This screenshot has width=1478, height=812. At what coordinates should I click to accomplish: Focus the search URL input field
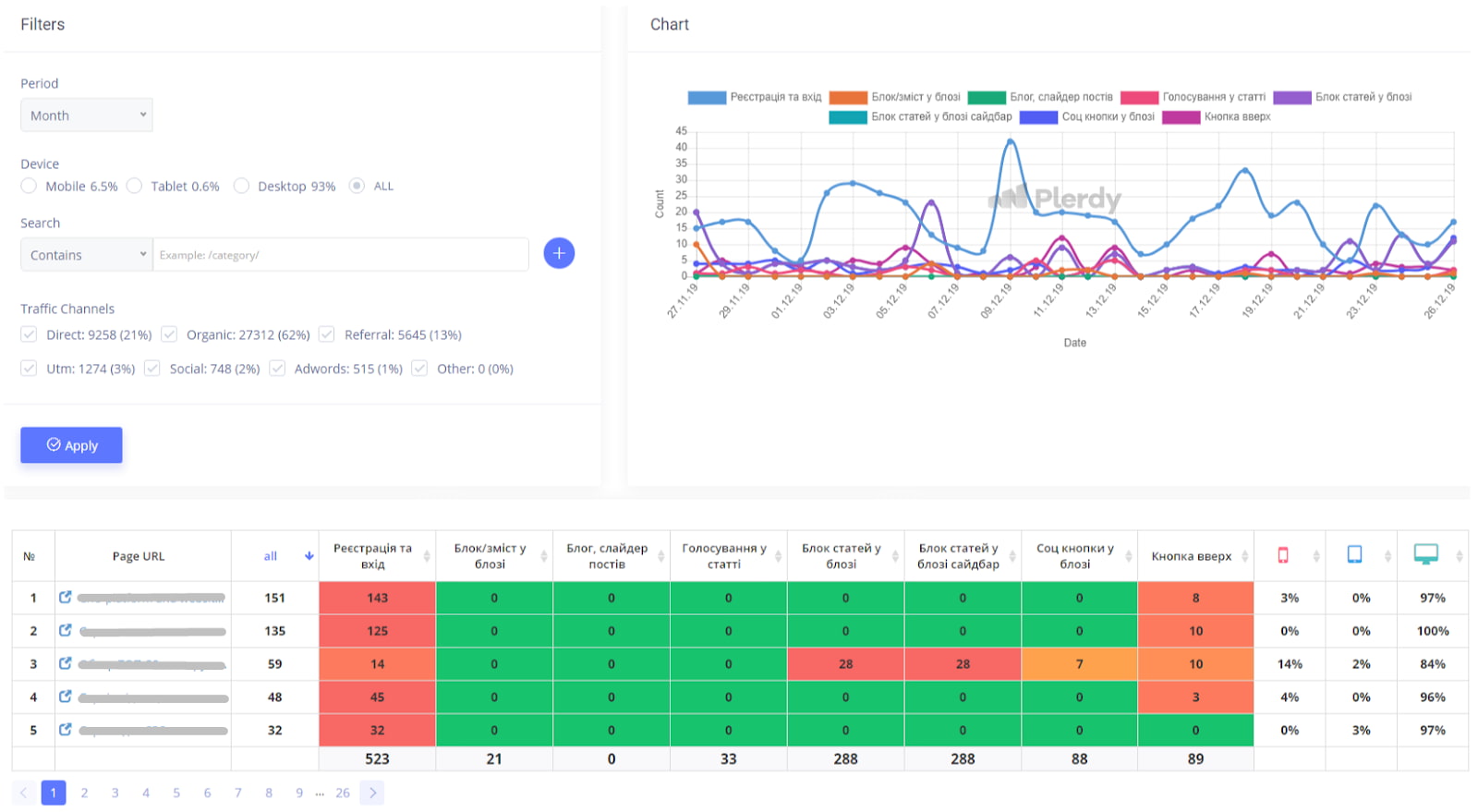click(x=340, y=255)
